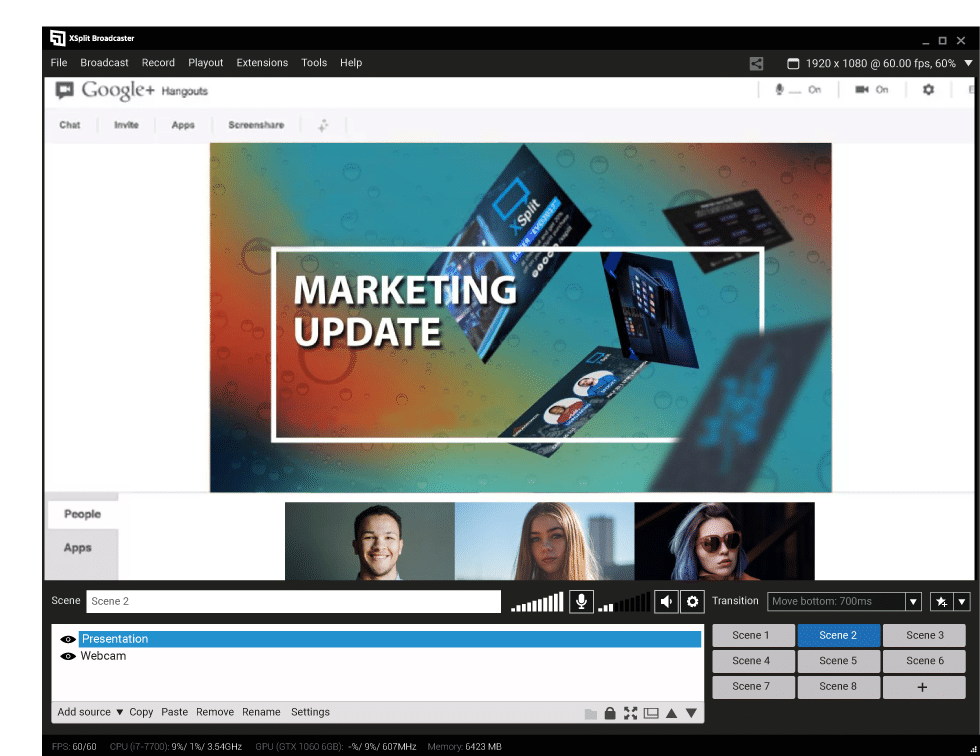980x756 pixels.
Task: Expand resolution and fps dropdown arrow
Action: [968, 63]
